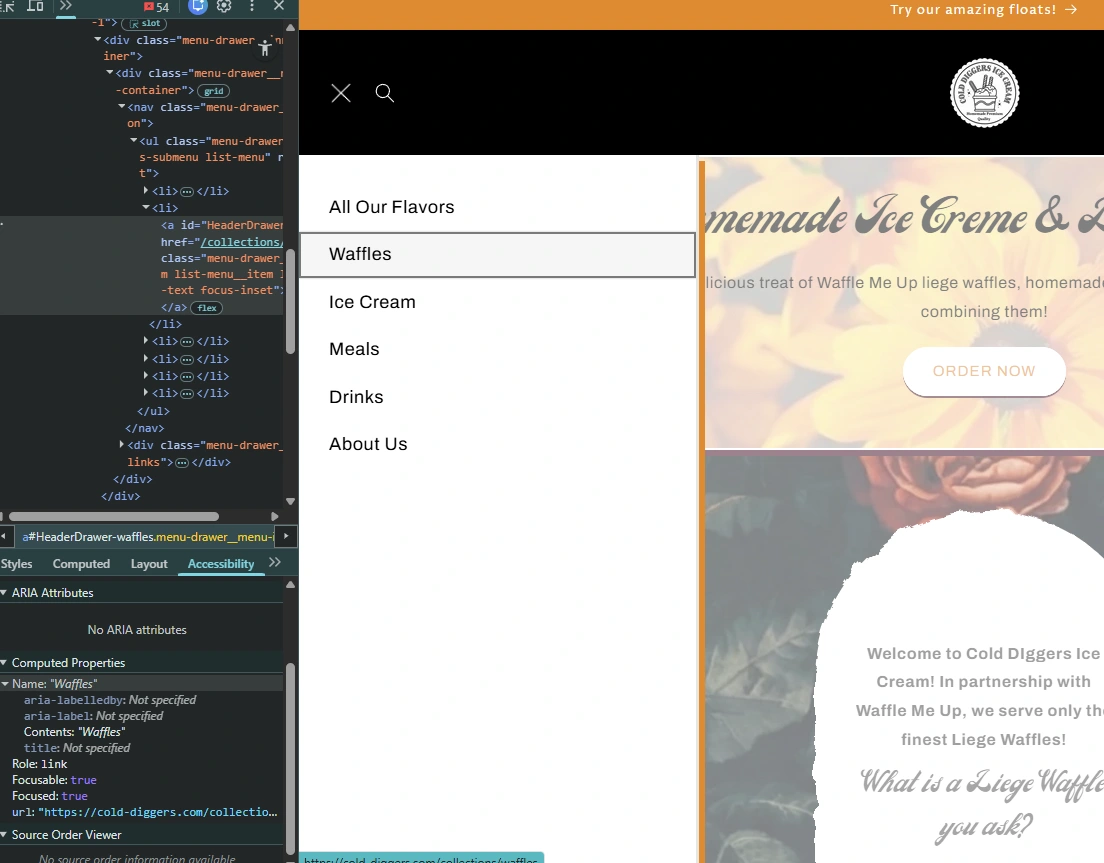Select the closing </ul> tag row
The image size is (1104, 863).
(153, 411)
